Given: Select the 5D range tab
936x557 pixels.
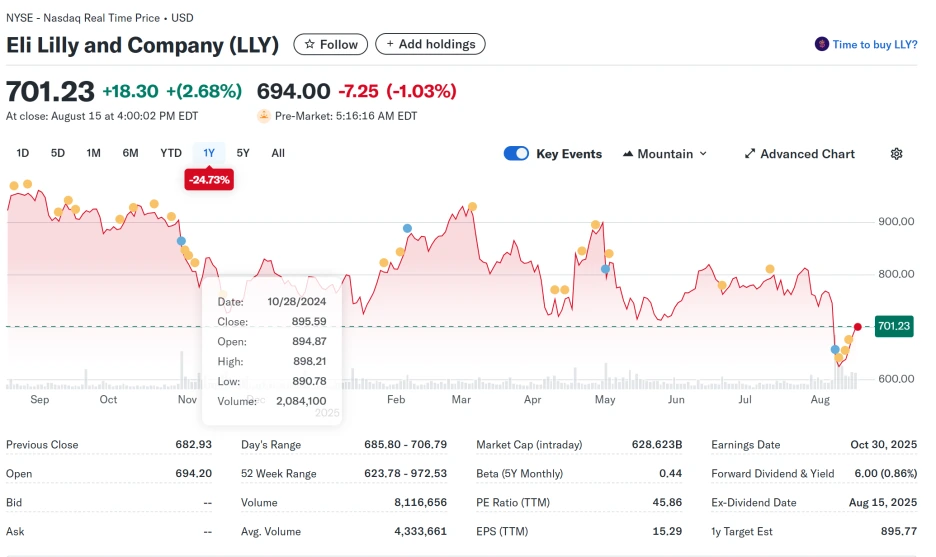Looking at the screenshot, I should click(58, 153).
